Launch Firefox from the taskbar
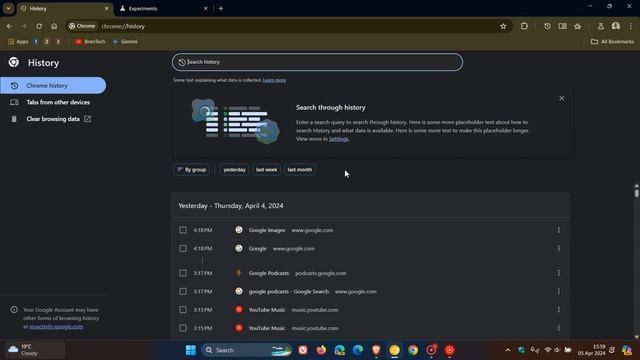The height and width of the screenshot is (360, 640). (321, 350)
